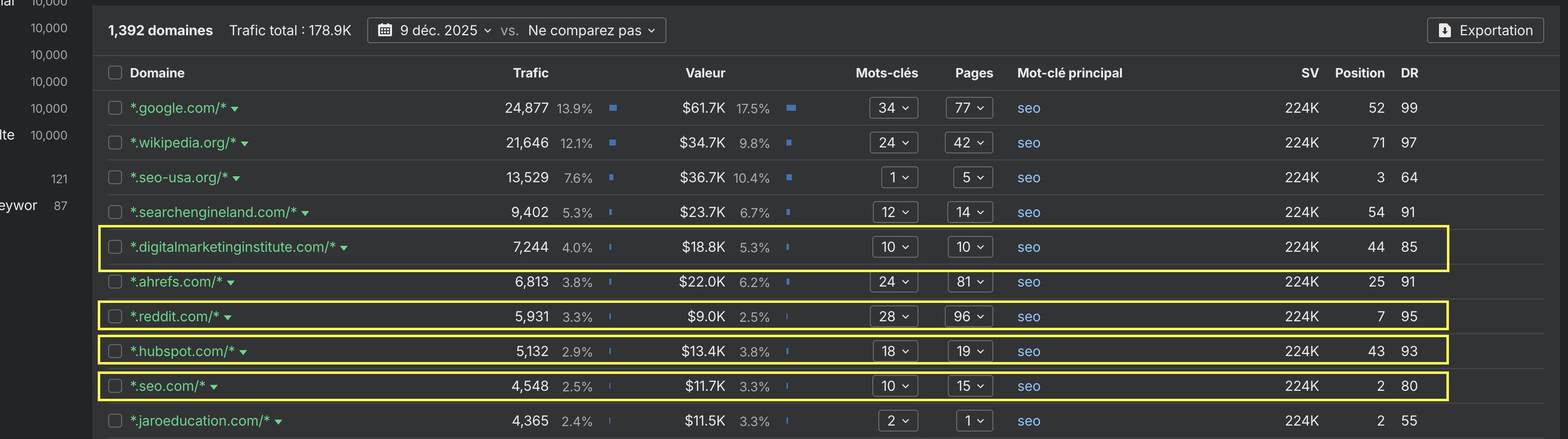Expand the caret next to seo.com
The width and height of the screenshot is (1568, 439).
click(x=214, y=387)
